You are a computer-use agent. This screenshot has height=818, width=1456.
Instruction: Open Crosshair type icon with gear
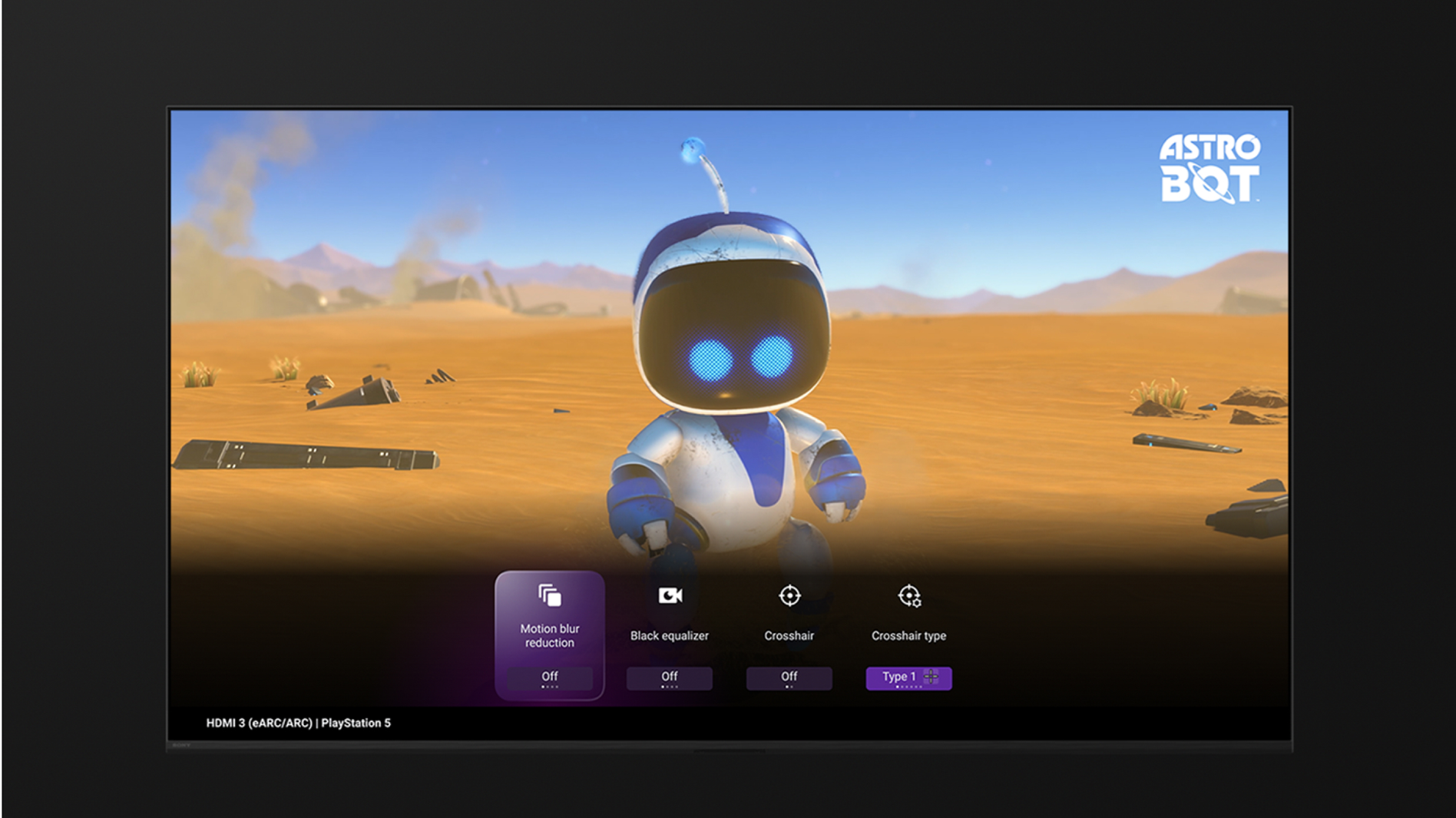(909, 596)
